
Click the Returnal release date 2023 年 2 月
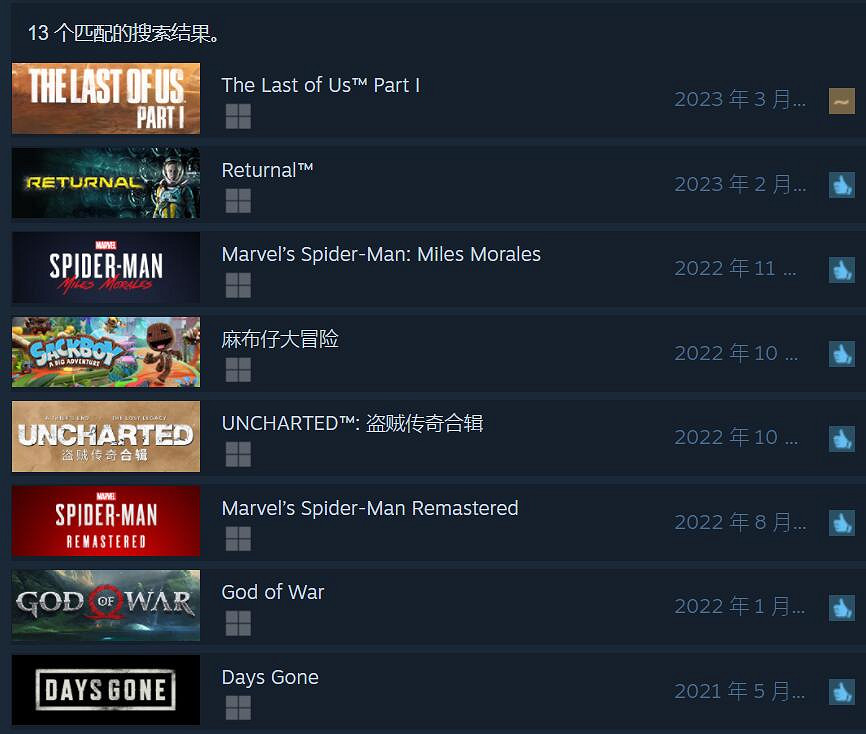point(740,184)
